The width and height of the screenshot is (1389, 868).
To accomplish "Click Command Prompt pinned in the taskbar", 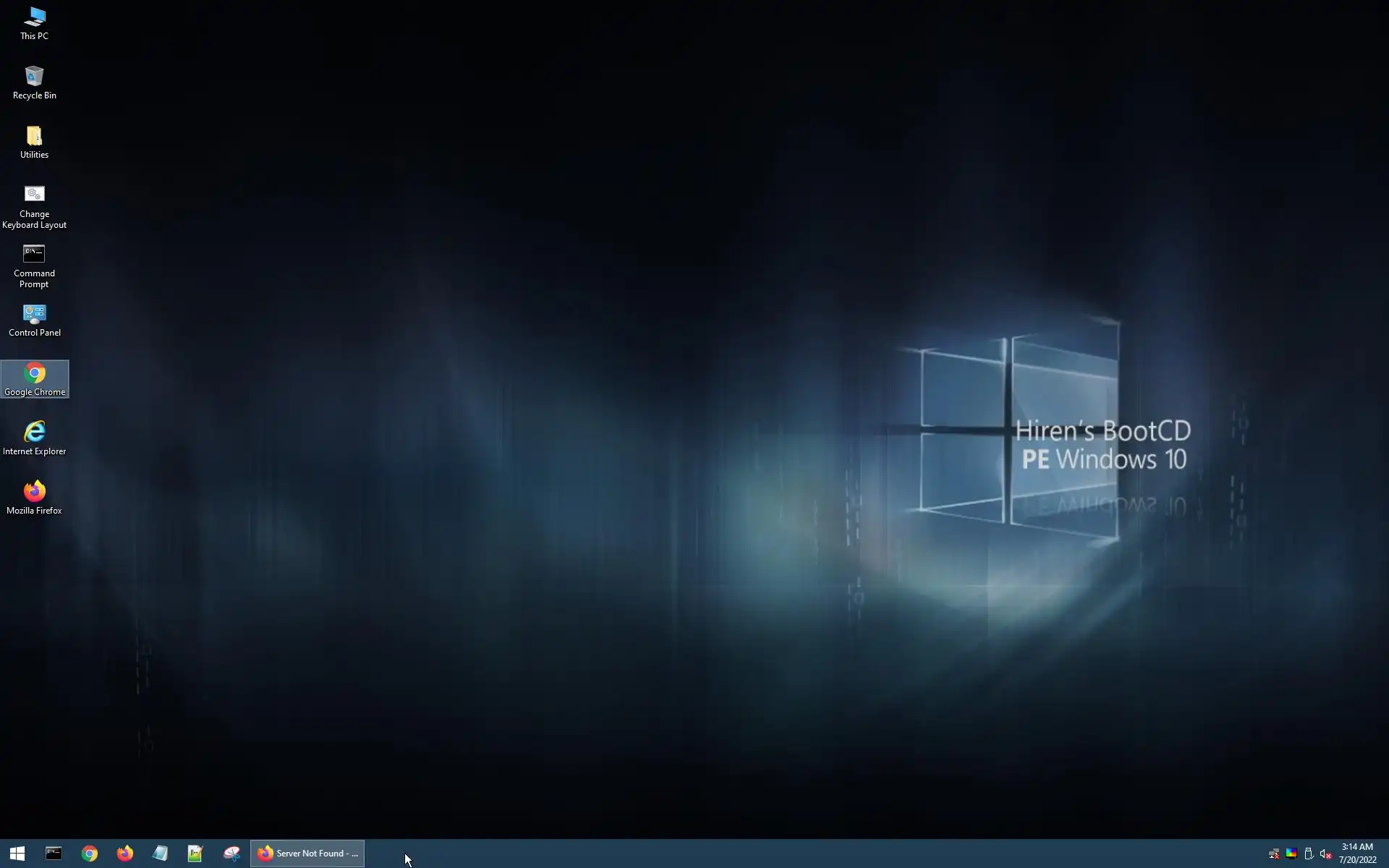I will pos(54,854).
